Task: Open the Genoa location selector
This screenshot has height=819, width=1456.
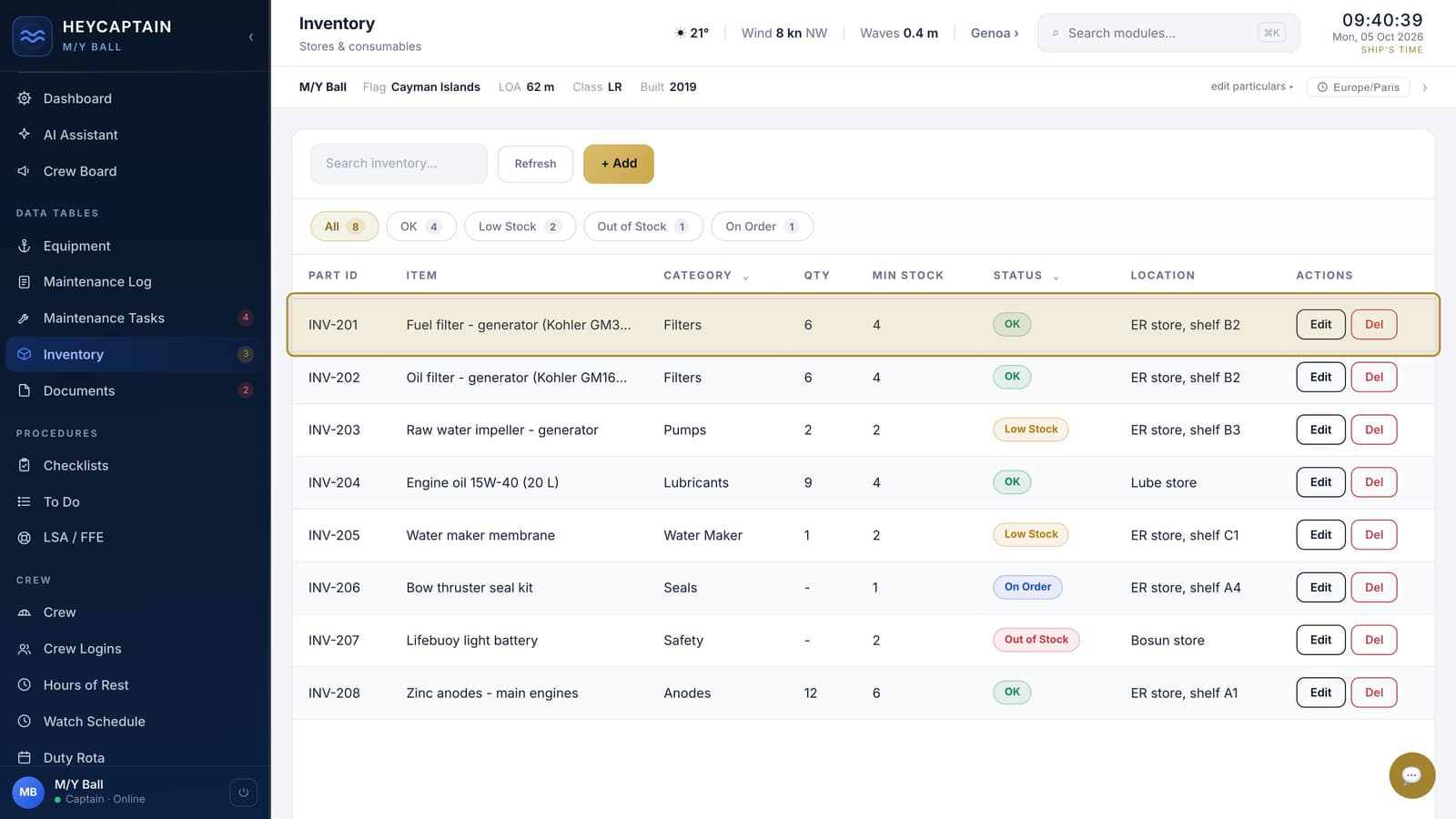Action: point(995,33)
